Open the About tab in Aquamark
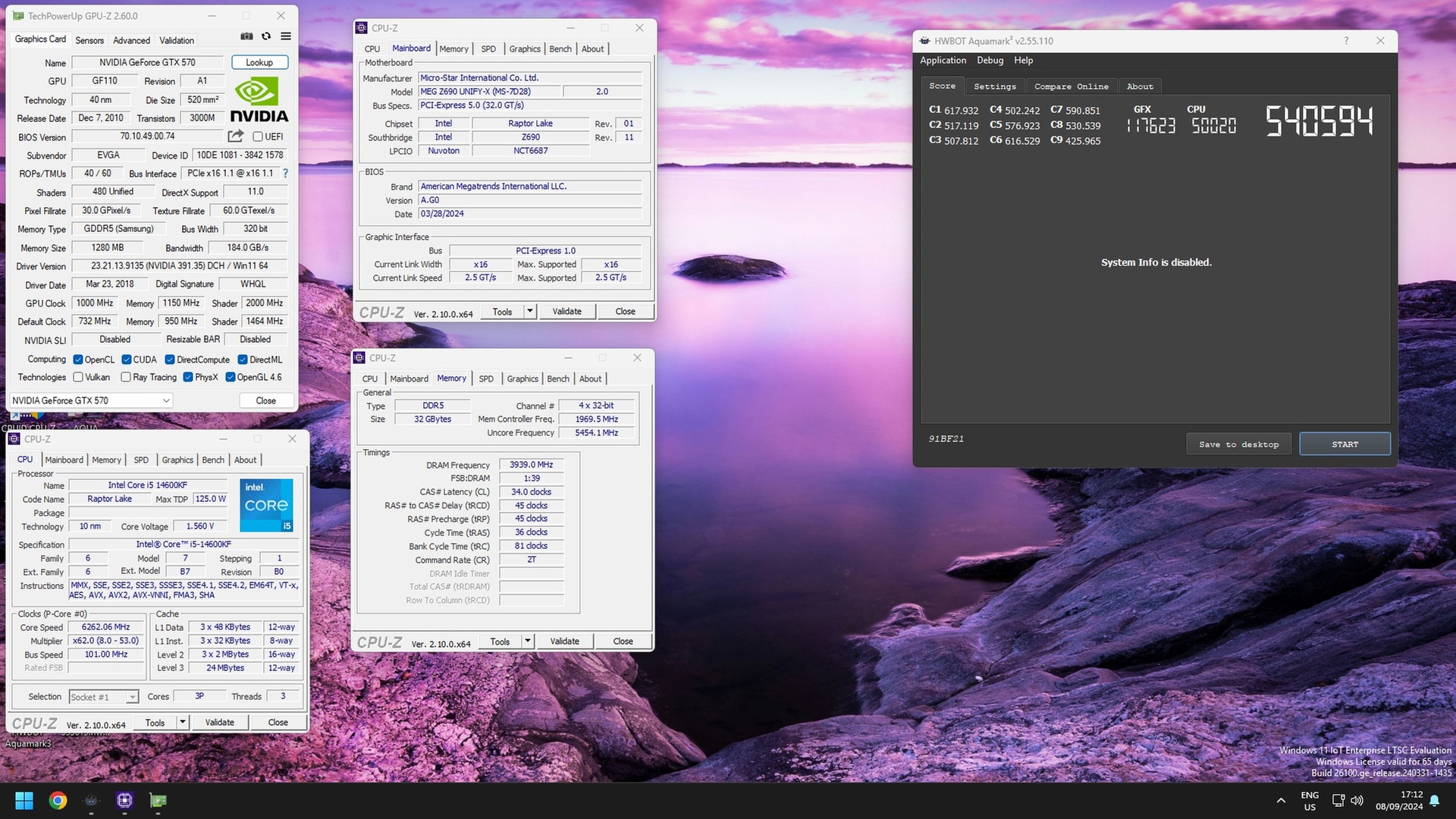The width and height of the screenshot is (1456, 819). pyautogui.click(x=1139, y=86)
